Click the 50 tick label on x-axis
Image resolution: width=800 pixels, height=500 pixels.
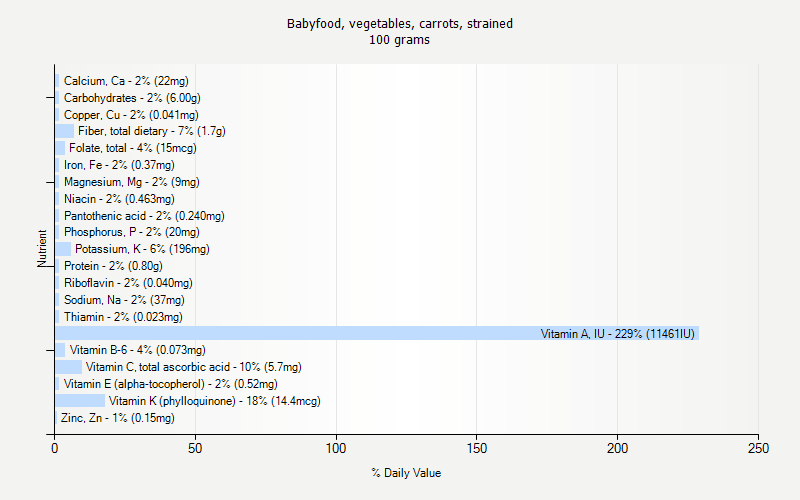click(x=195, y=448)
